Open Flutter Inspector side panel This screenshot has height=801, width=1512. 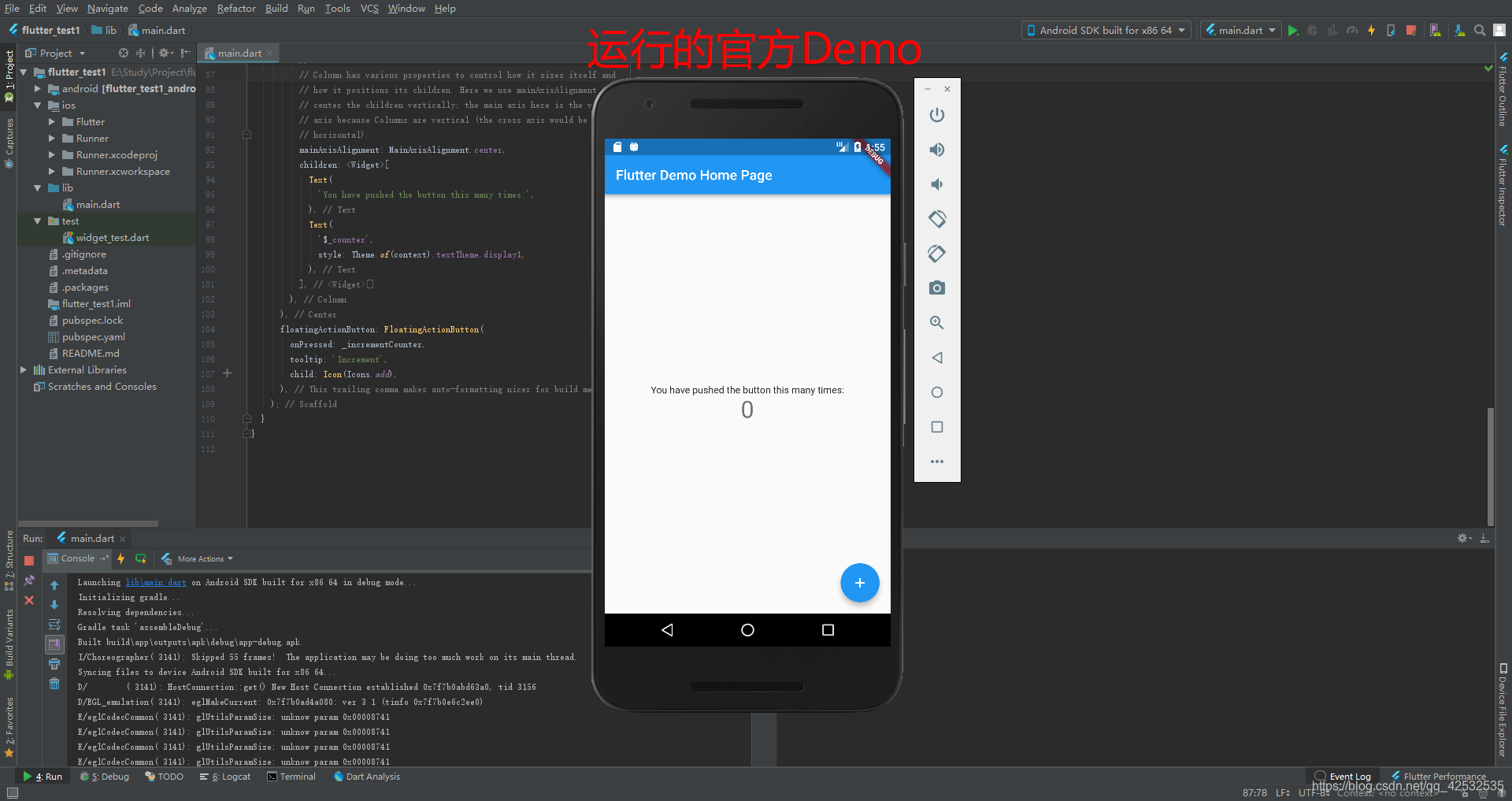[1503, 186]
